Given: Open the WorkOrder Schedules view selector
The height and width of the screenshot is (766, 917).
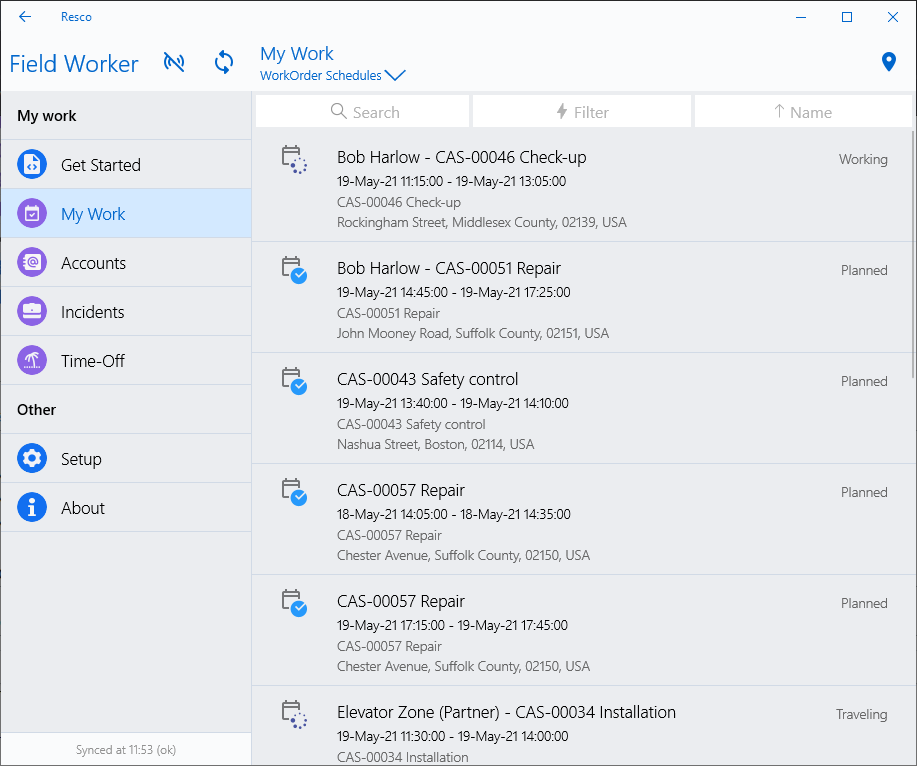Looking at the screenshot, I should [332, 75].
